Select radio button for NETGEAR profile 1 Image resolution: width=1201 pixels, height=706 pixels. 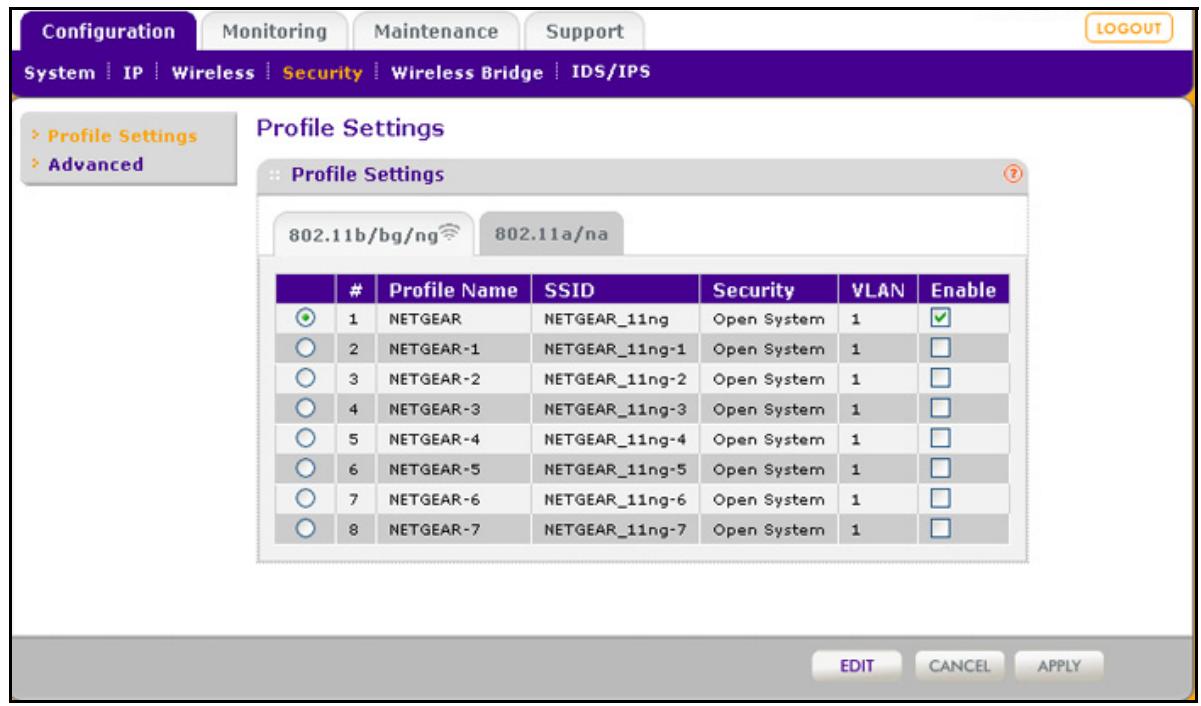click(308, 317)
